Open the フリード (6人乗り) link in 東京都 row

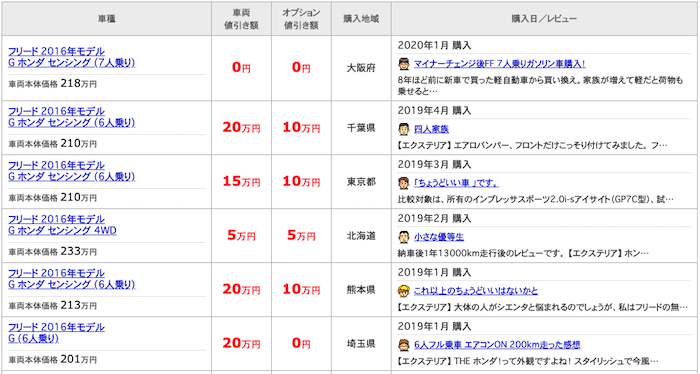pos(71,171)
